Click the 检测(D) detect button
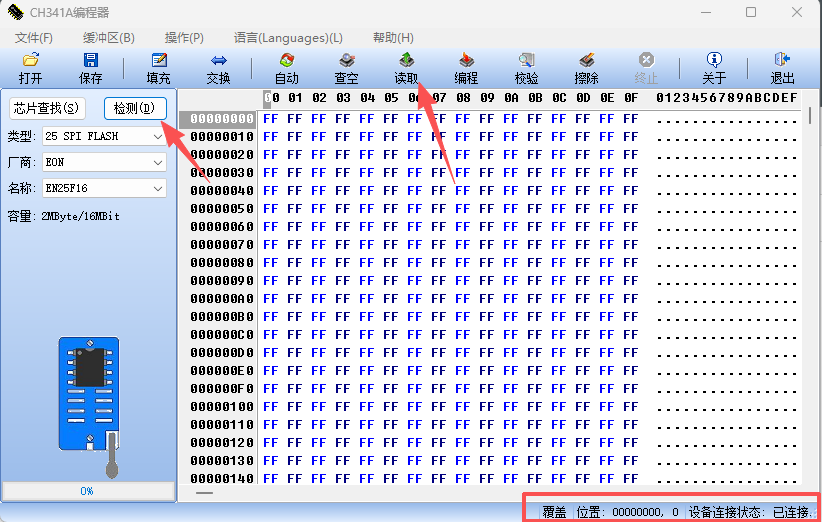The image size is (822, 522). (x=135, y=108)
